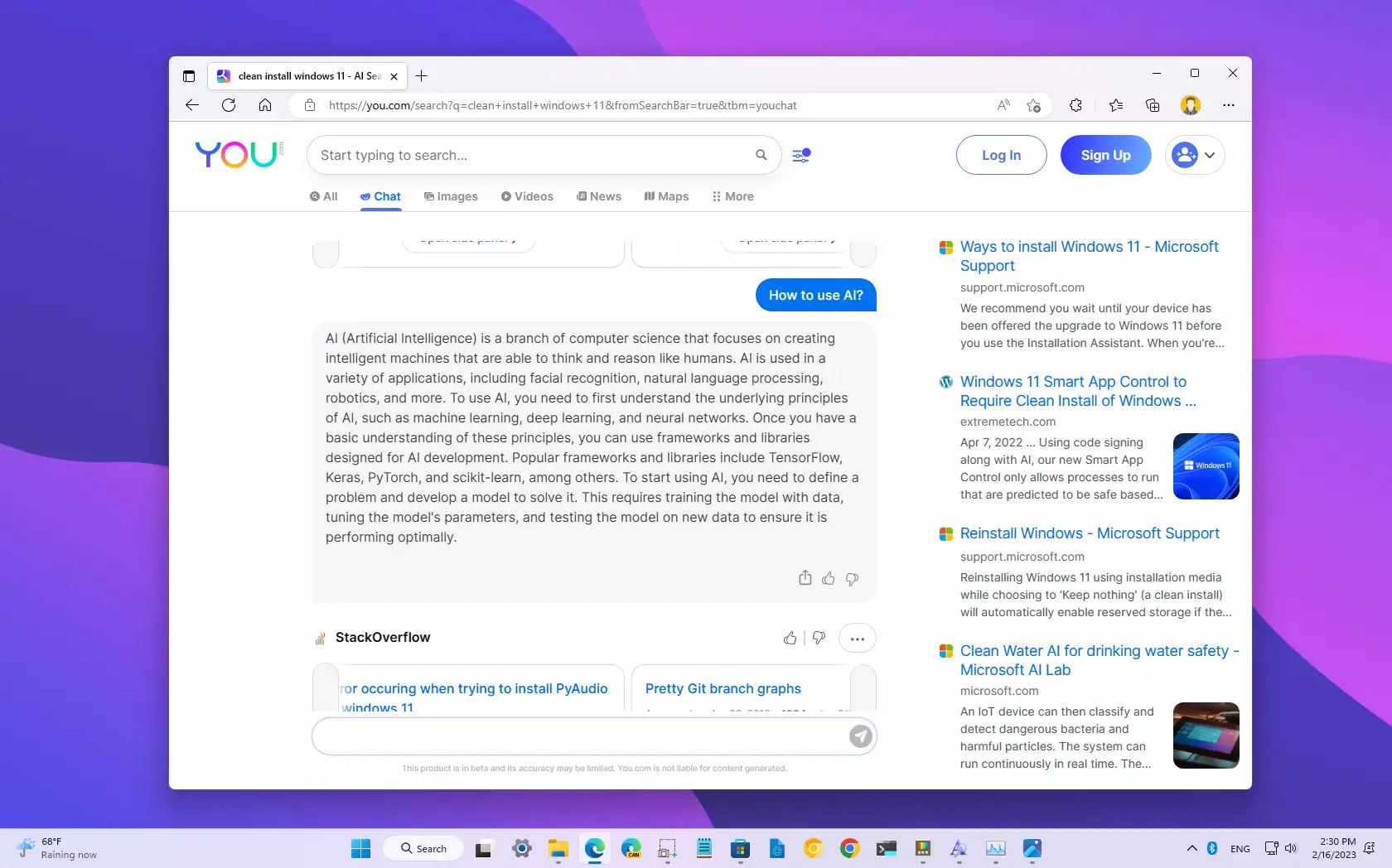Open a new browser tab
The height and width of the screenshot is (868, 1392).
422,76
